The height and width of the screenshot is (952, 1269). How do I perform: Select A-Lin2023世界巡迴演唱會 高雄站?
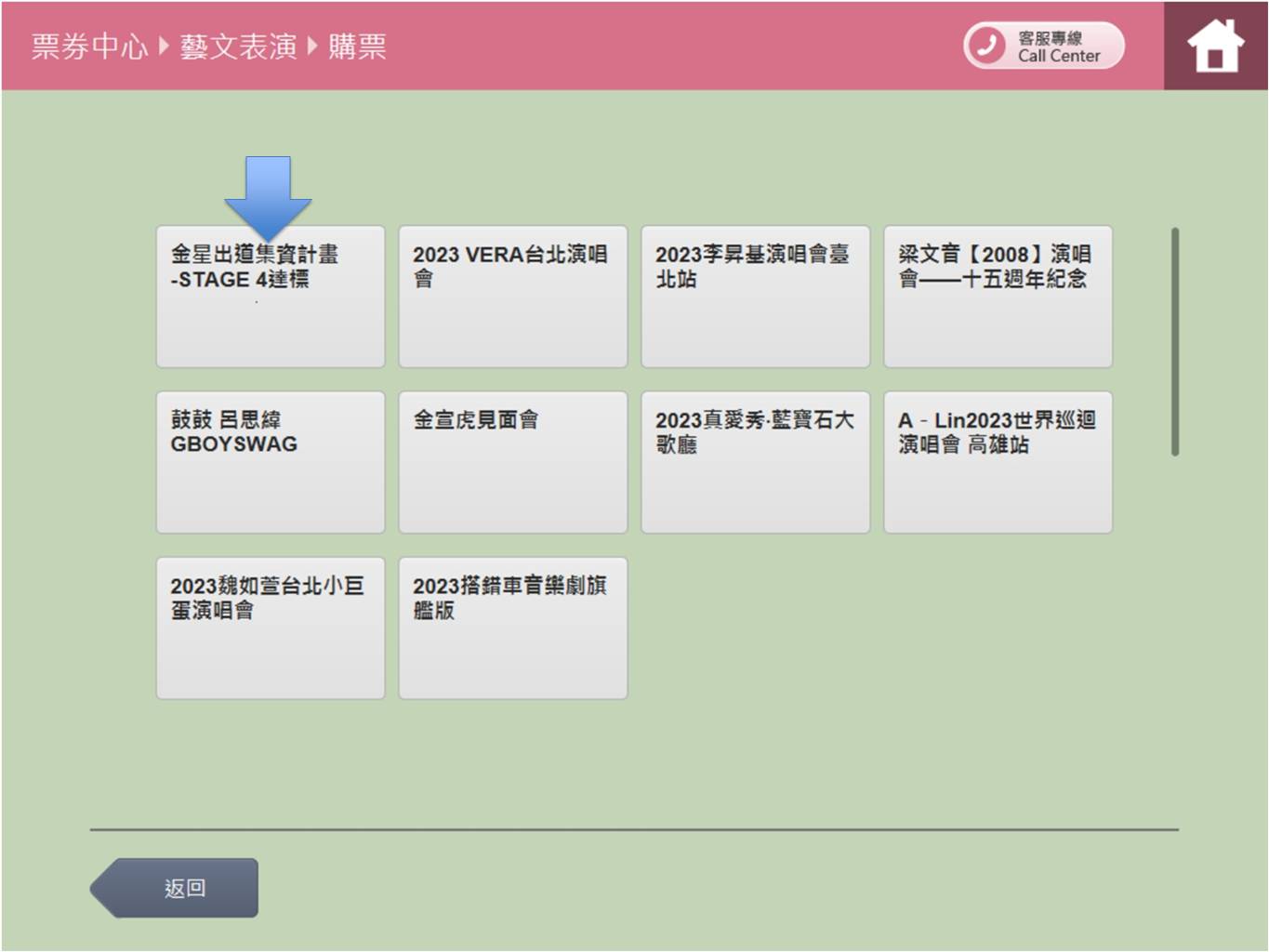(998, 462)
